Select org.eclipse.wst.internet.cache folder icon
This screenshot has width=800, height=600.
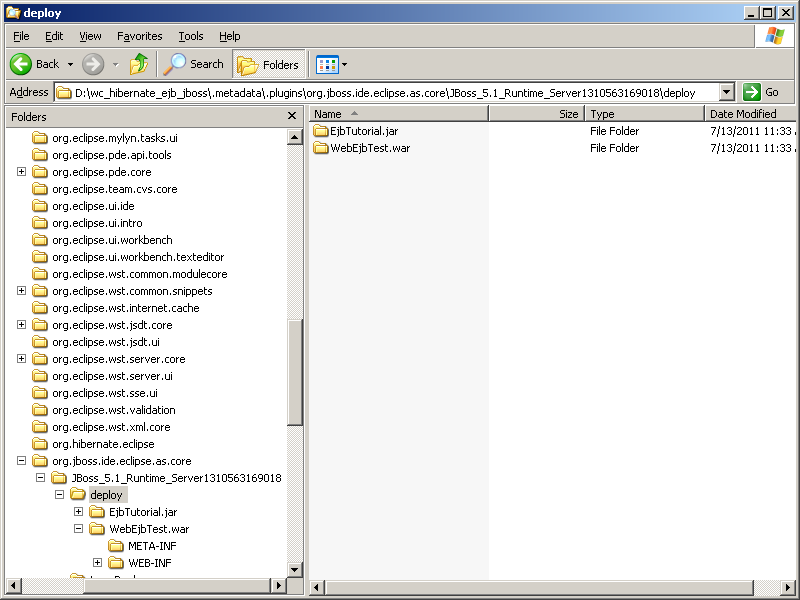pos(39,308)
